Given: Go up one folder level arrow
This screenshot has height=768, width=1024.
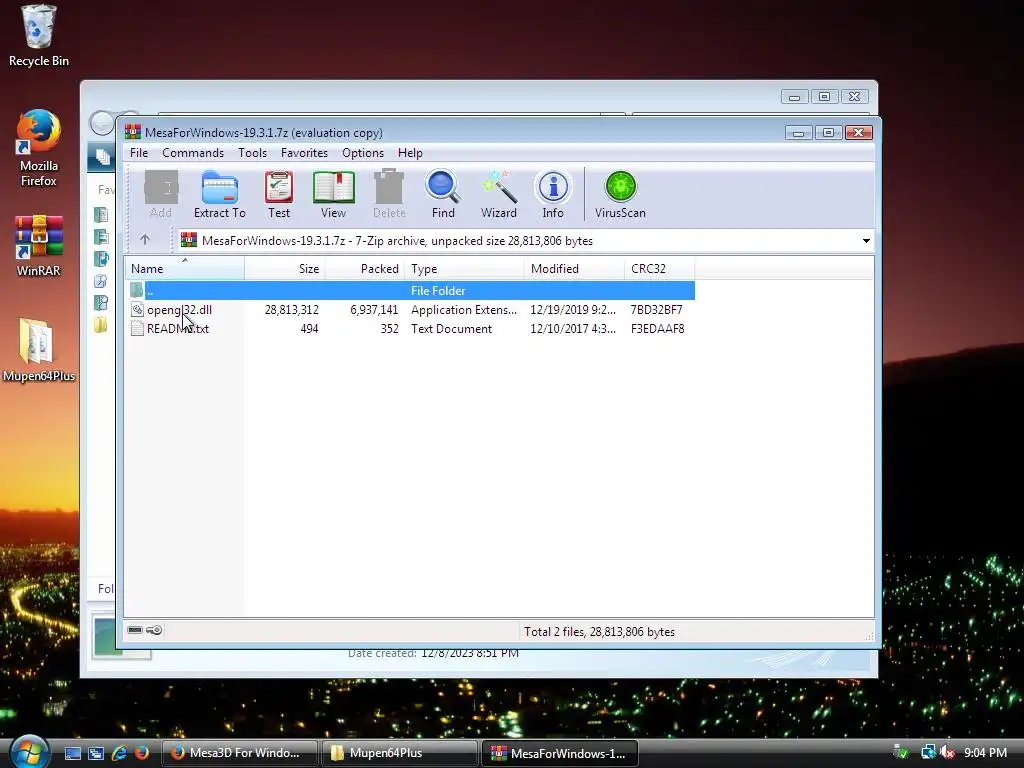Looking at the screenshot, I should point(145,240).
